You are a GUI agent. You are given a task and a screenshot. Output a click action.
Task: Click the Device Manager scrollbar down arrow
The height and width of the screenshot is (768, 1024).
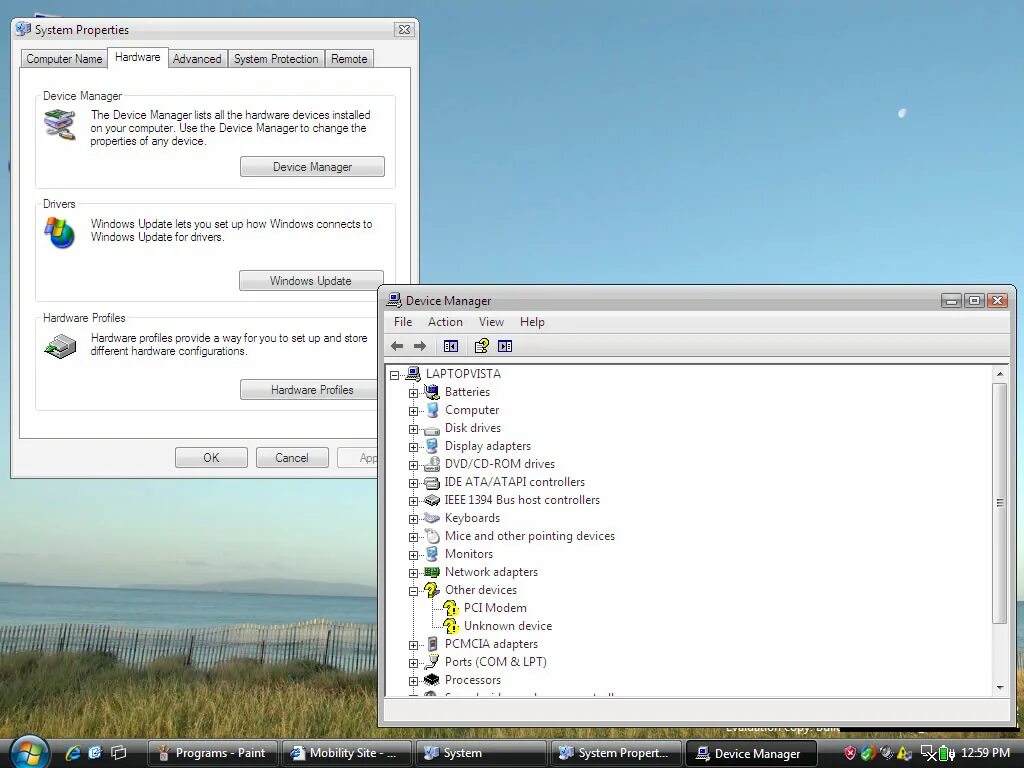click(x=1000, y=688)
